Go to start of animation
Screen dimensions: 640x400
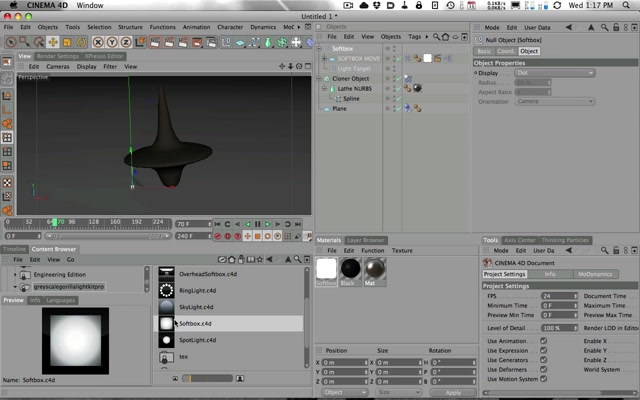(x=218, y=224)
